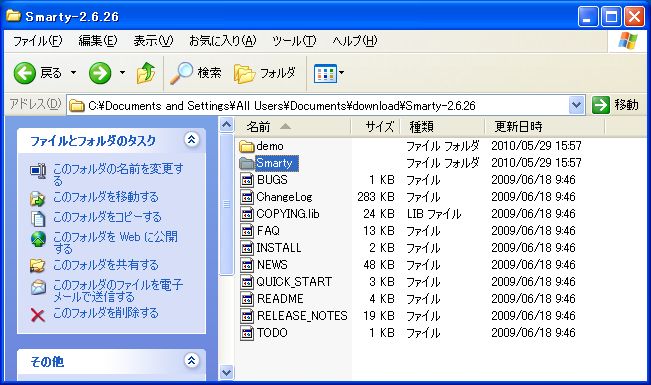Screen dimensions: 651x385
Task: Click the sidebar vertical scrollbar thumb
Action: tap(226, 204)
